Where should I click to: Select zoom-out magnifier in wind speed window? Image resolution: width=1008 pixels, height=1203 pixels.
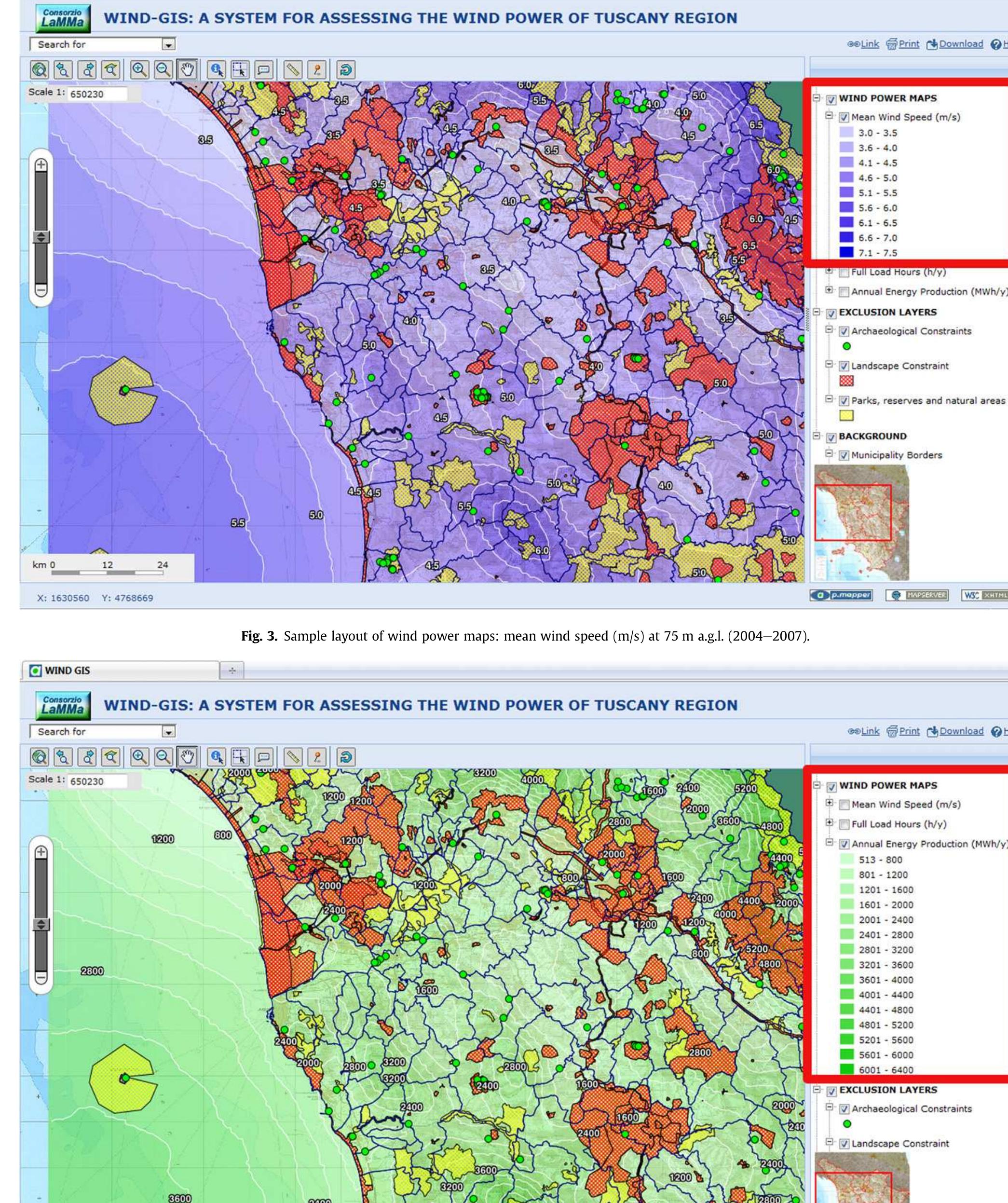click(164, 70)
